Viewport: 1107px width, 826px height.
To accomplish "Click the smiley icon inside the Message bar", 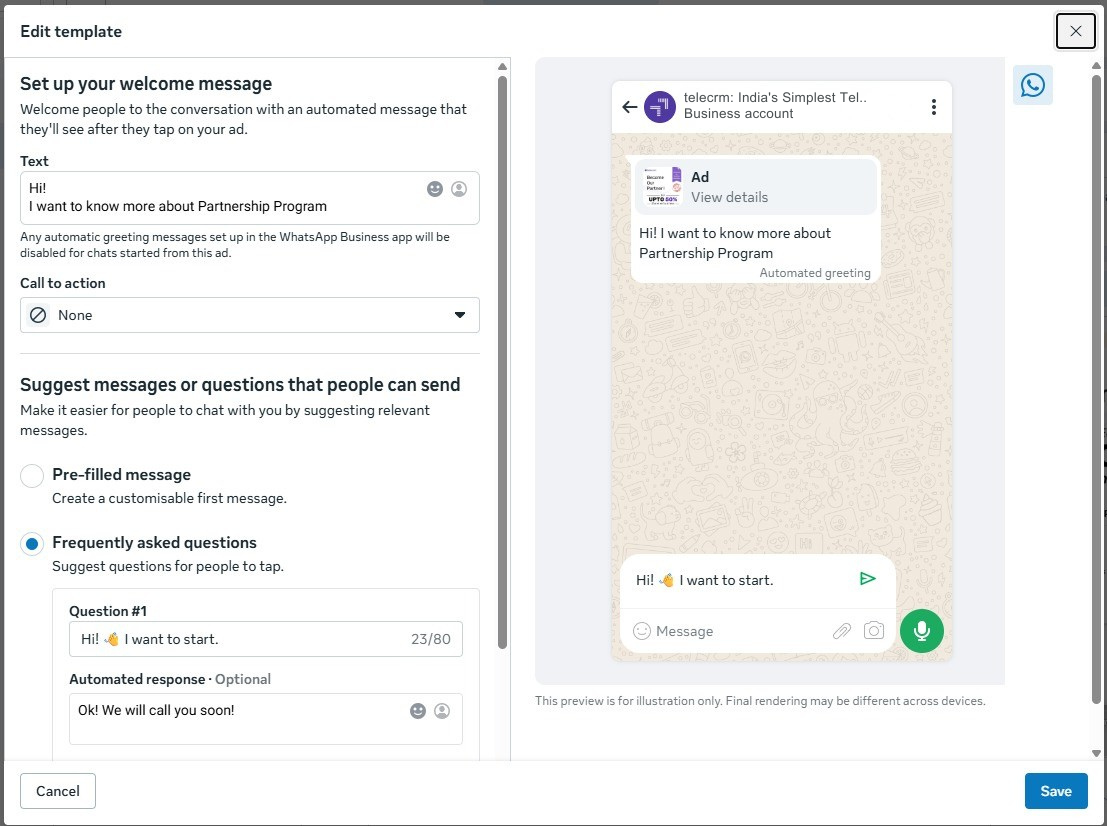I will (x=641, y=630).
